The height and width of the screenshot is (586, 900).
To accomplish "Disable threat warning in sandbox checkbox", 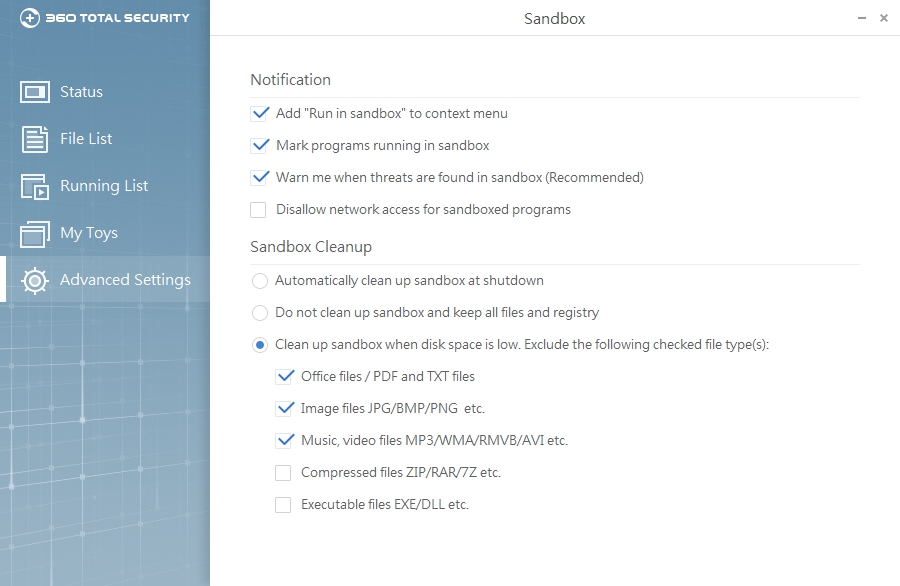I will coord(259,178).
